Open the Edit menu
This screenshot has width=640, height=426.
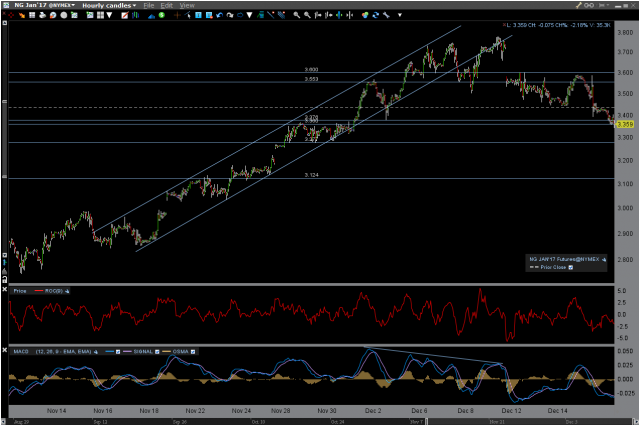(167, 5)
